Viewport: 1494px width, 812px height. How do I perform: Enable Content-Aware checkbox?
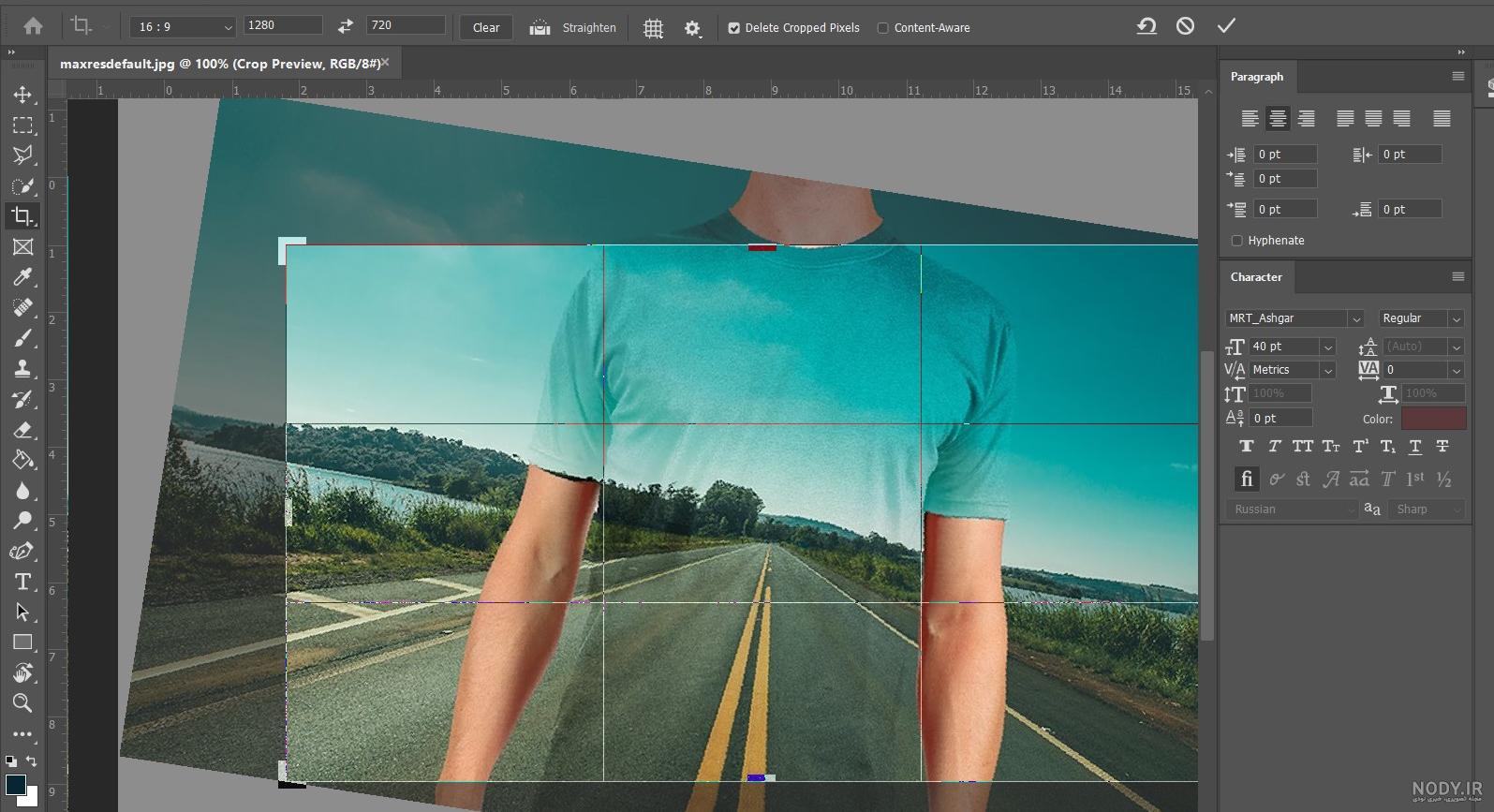tap(882, 28)
